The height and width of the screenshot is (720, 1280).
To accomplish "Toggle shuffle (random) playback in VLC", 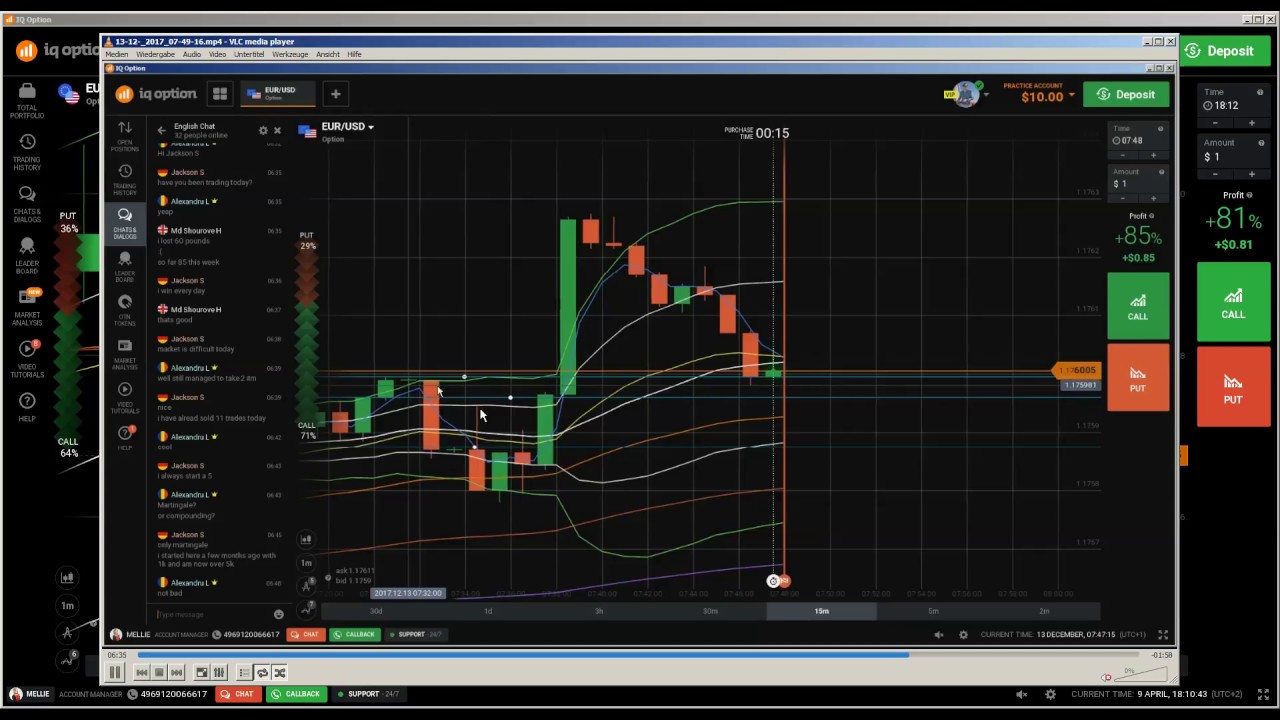I will click(280, 673).
